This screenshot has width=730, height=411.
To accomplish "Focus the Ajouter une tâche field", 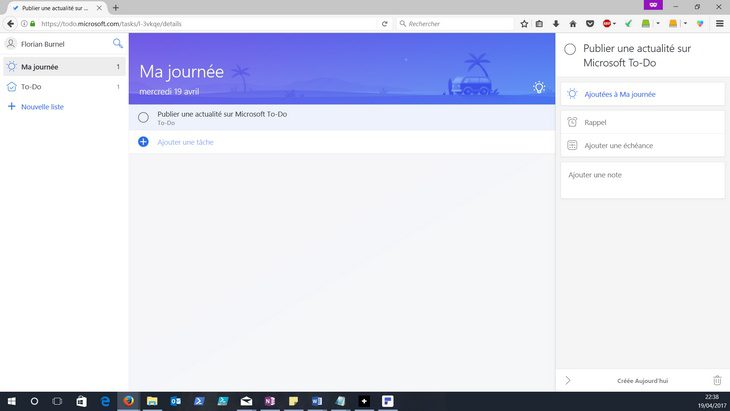I will coord(185,142).
